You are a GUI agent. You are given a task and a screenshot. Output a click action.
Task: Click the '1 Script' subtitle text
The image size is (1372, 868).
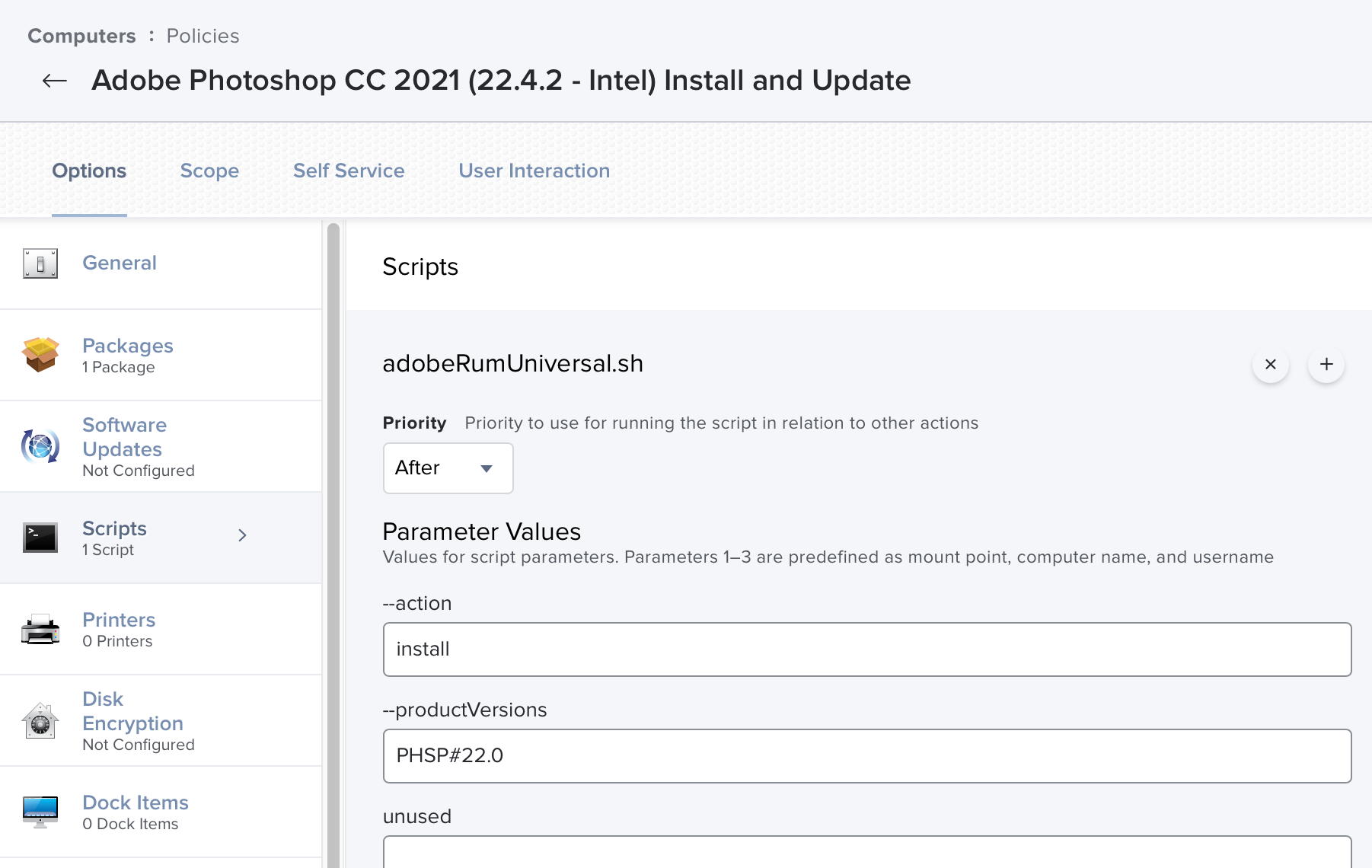[x=108, y=550]
